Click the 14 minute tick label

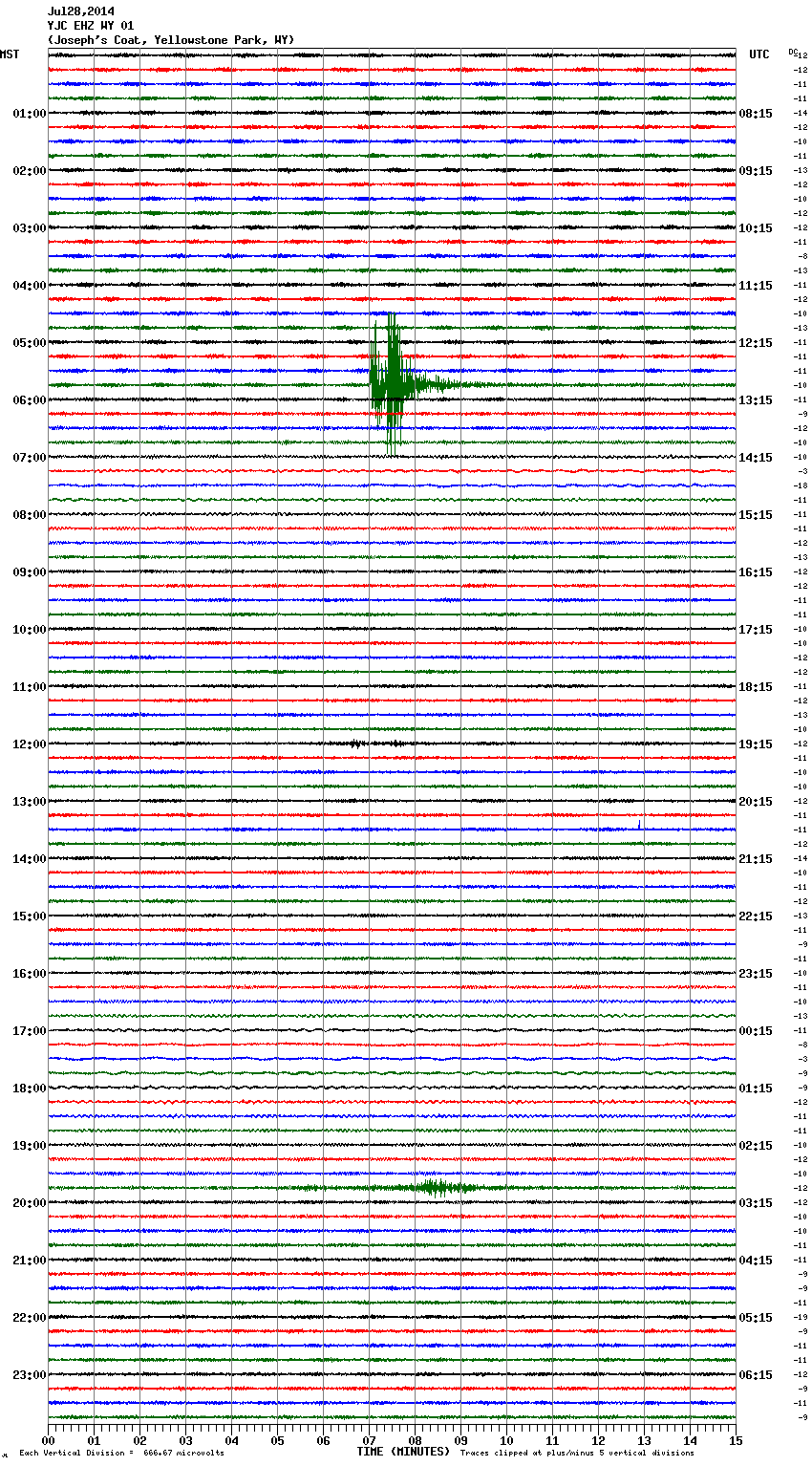point(690,1440)
